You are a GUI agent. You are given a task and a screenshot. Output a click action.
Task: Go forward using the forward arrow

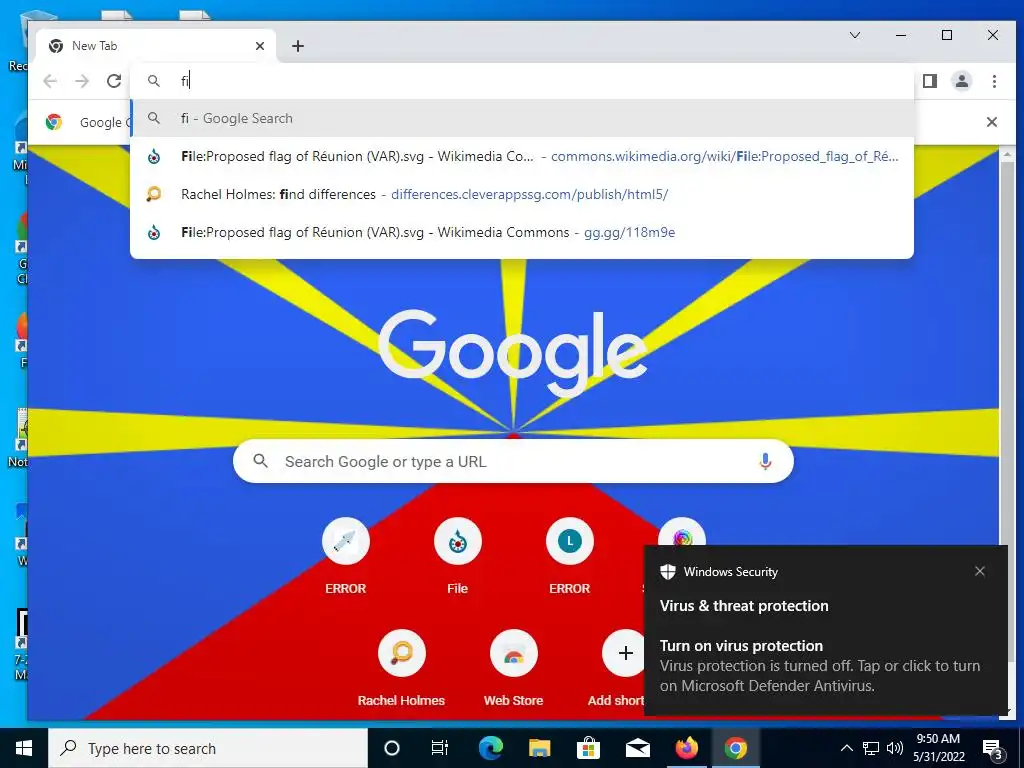coord(82,81)
